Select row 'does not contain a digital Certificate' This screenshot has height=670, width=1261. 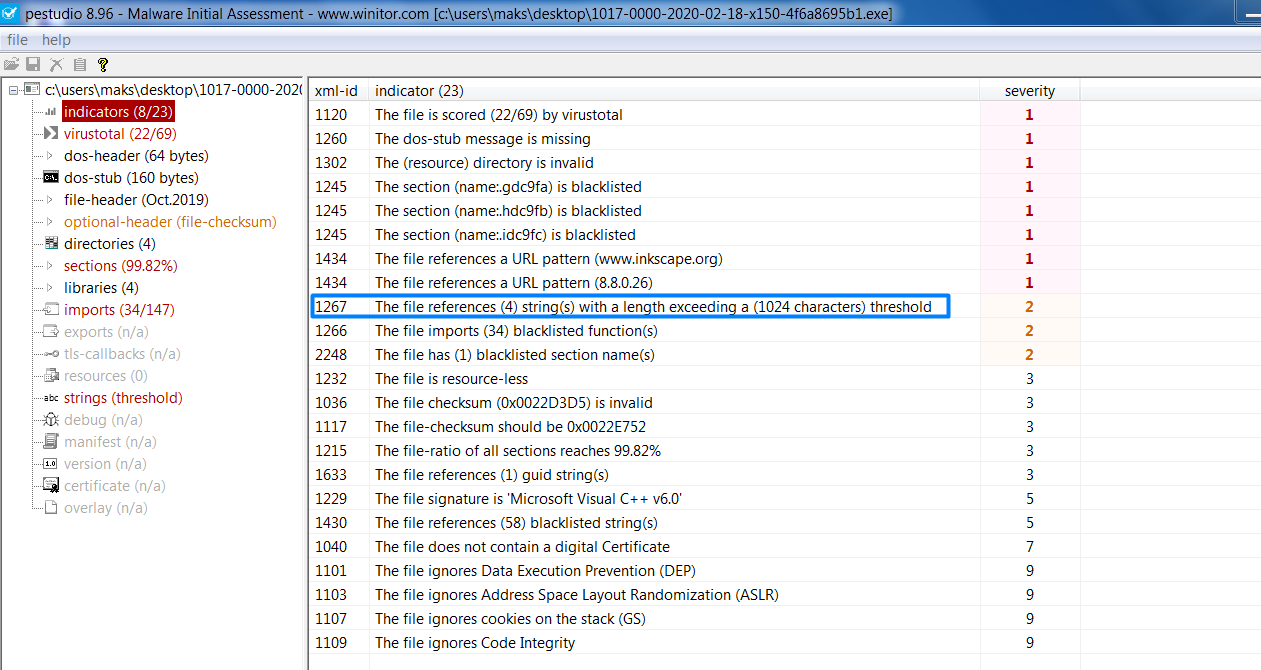coord(694,547)
